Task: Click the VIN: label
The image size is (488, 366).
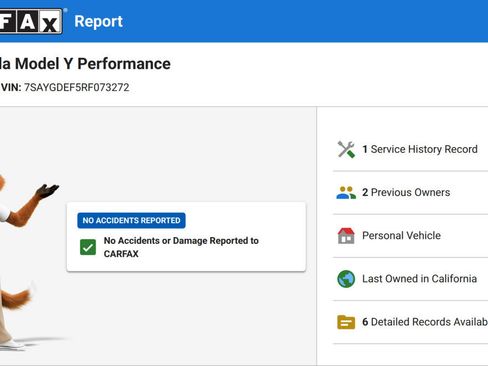Action: click(x=11, y=87)
